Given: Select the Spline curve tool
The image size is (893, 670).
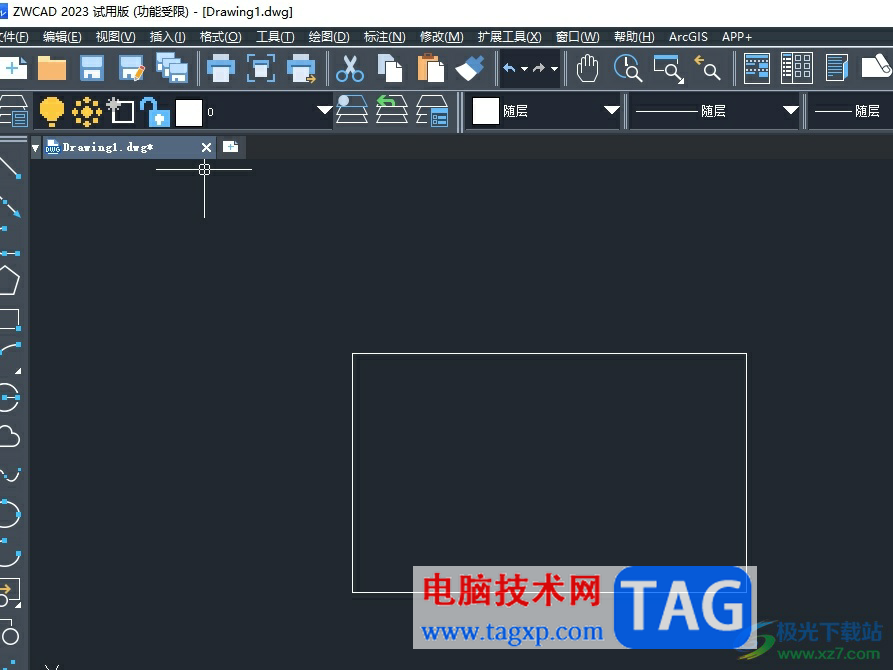Looking at the screenshot, I should (10, 475).
